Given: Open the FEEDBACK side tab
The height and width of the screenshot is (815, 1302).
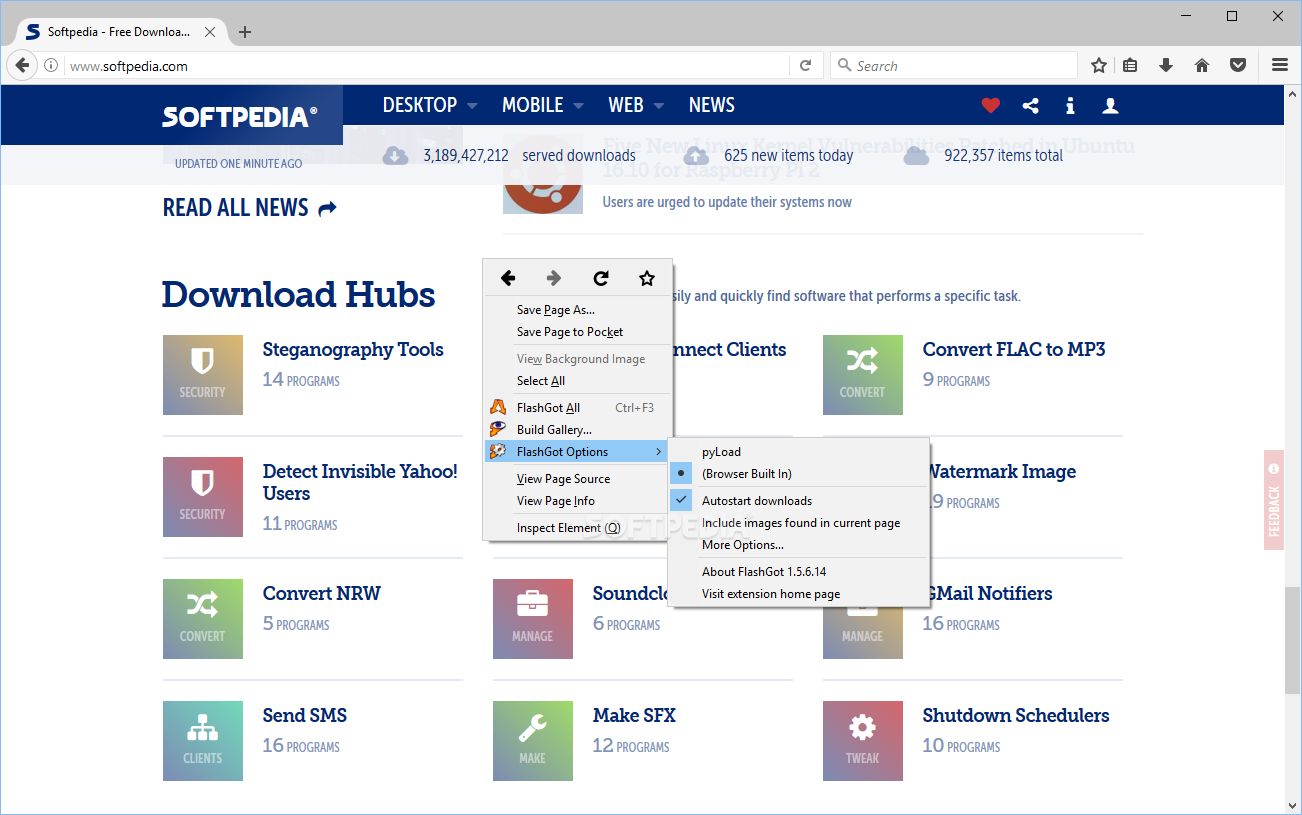Looking at the screenshot, I should click(x=1274, y=500).
